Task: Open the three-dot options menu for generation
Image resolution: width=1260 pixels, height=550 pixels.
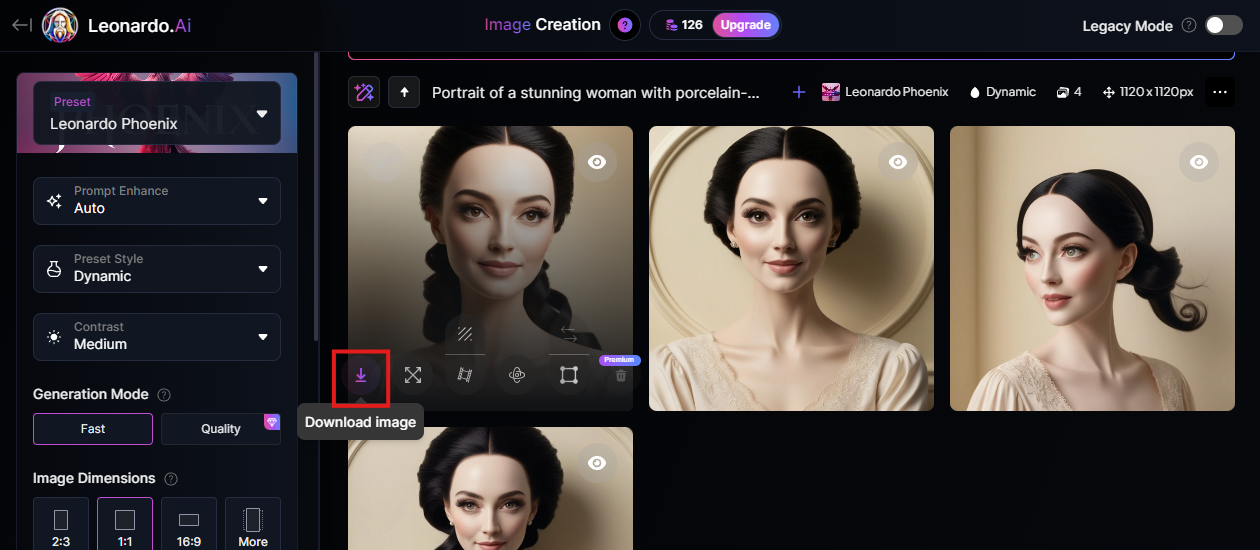Action: [1220, 92]
